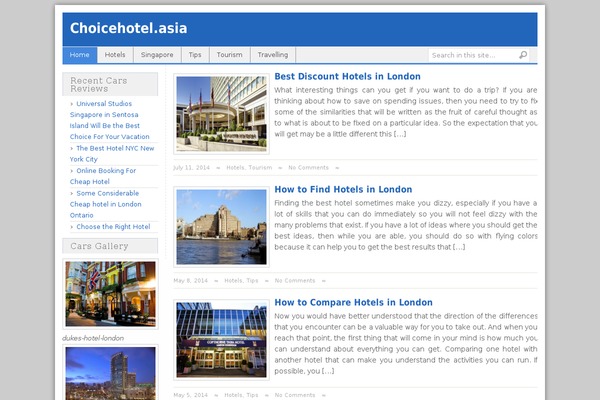Open 'Some Considerable Cheap hotel in London Ontario'

coord(106,204)
